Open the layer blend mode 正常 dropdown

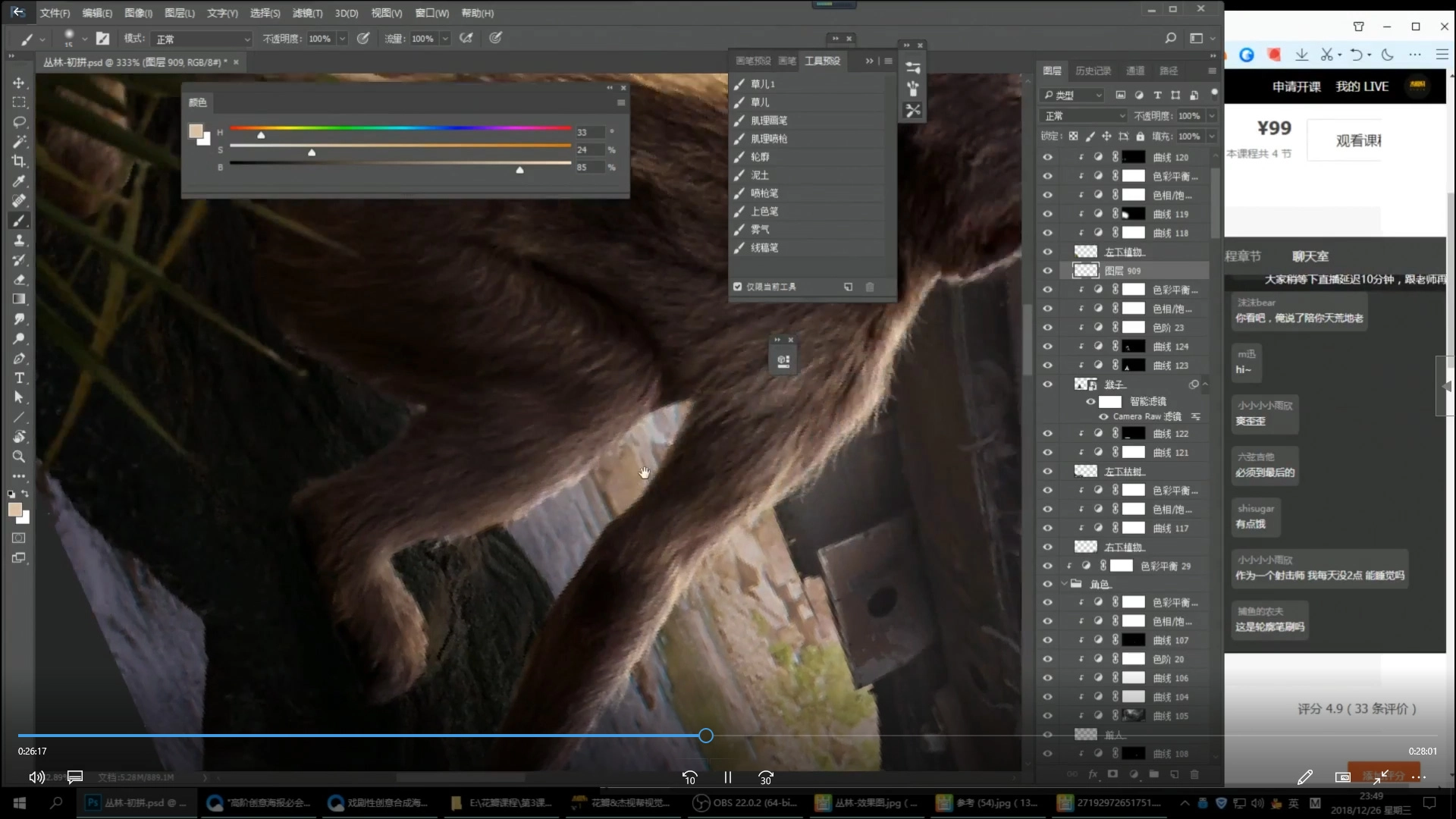[1083, 116]
